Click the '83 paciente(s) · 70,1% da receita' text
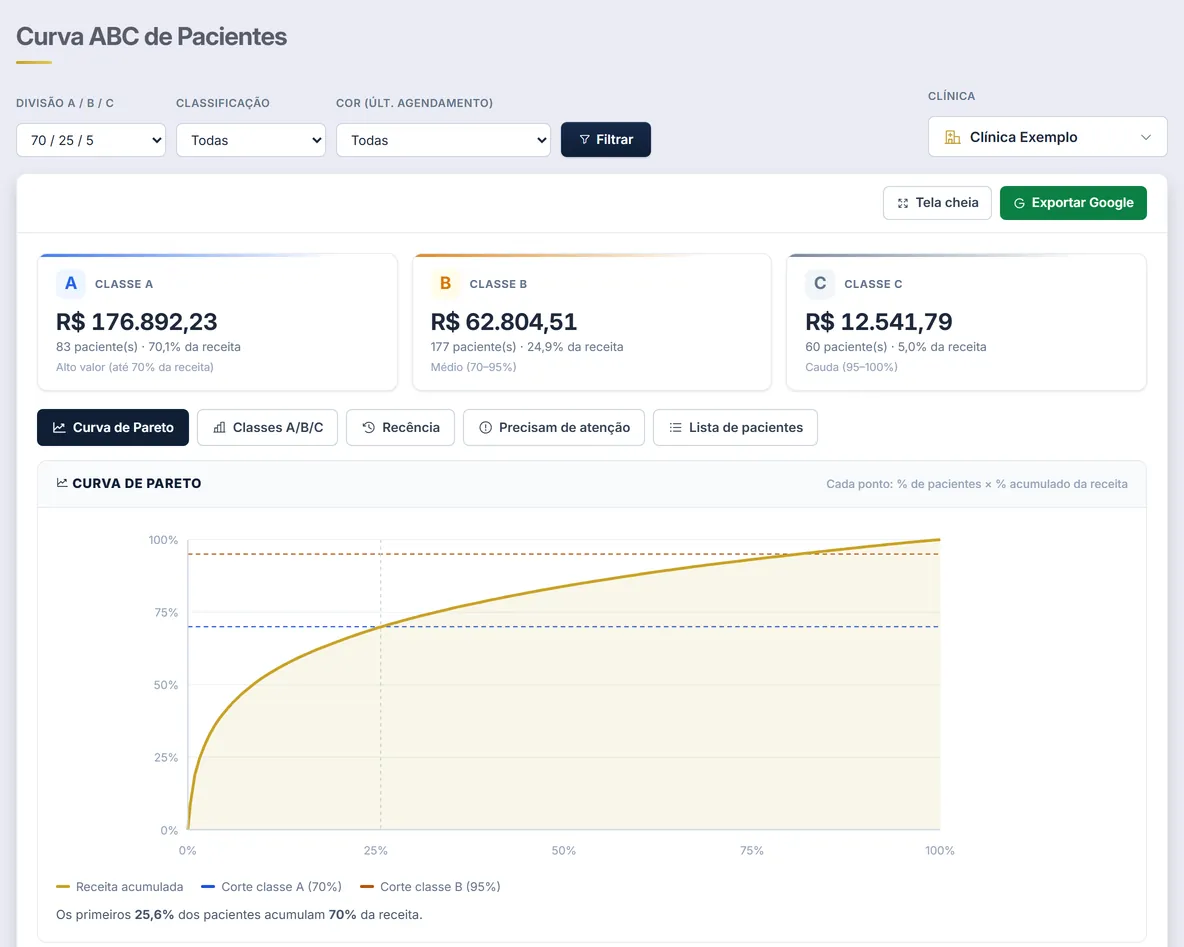This screenshot has height=947, width=1184. [148, 347]
